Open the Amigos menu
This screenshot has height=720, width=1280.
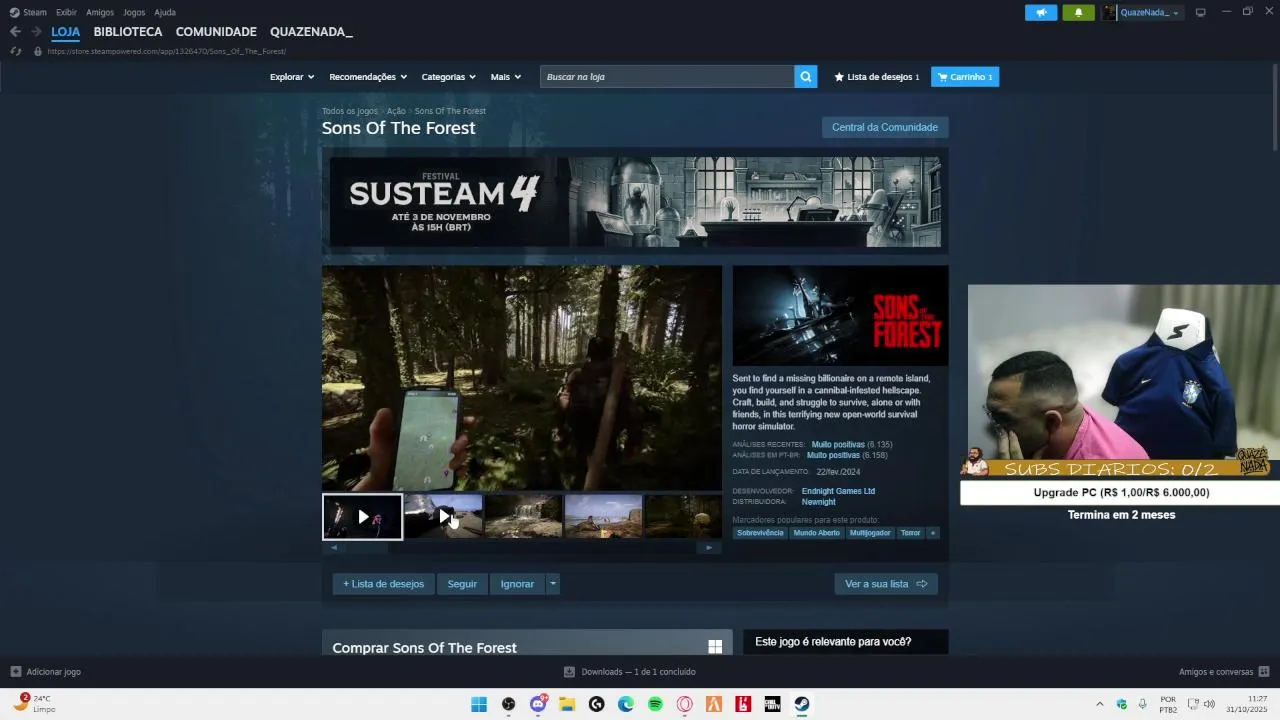[100, 12]
